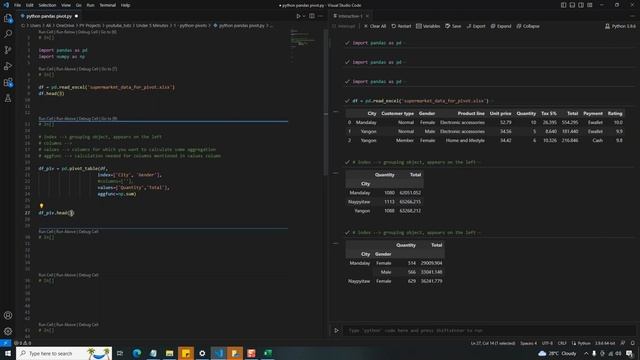Click the Windows taskbar search box

64,353
